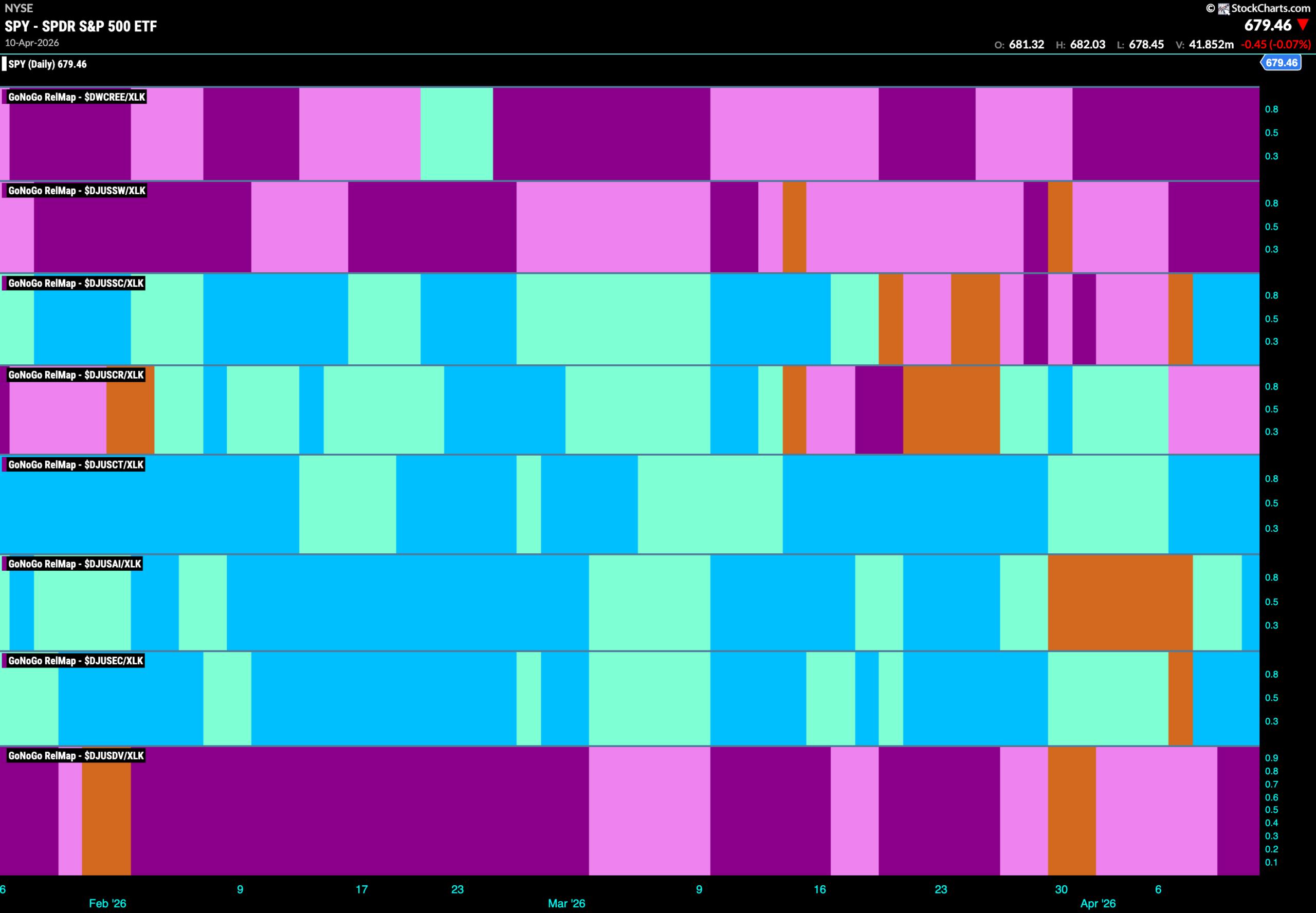Image resolution: width=1316 pixels, height=913 pixels.
Task: Click the Apr '26 axis label
Action: click(x=1098, y=903)
